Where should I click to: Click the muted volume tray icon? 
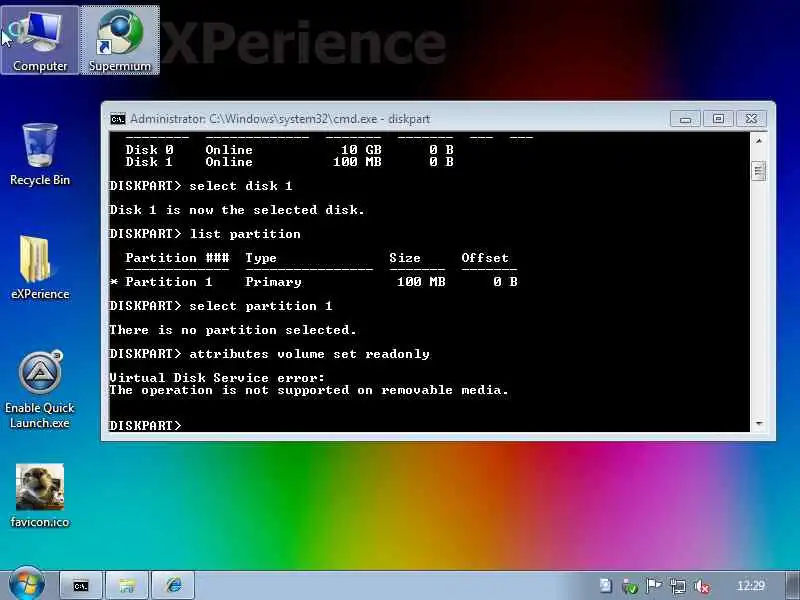pos(702,586)
